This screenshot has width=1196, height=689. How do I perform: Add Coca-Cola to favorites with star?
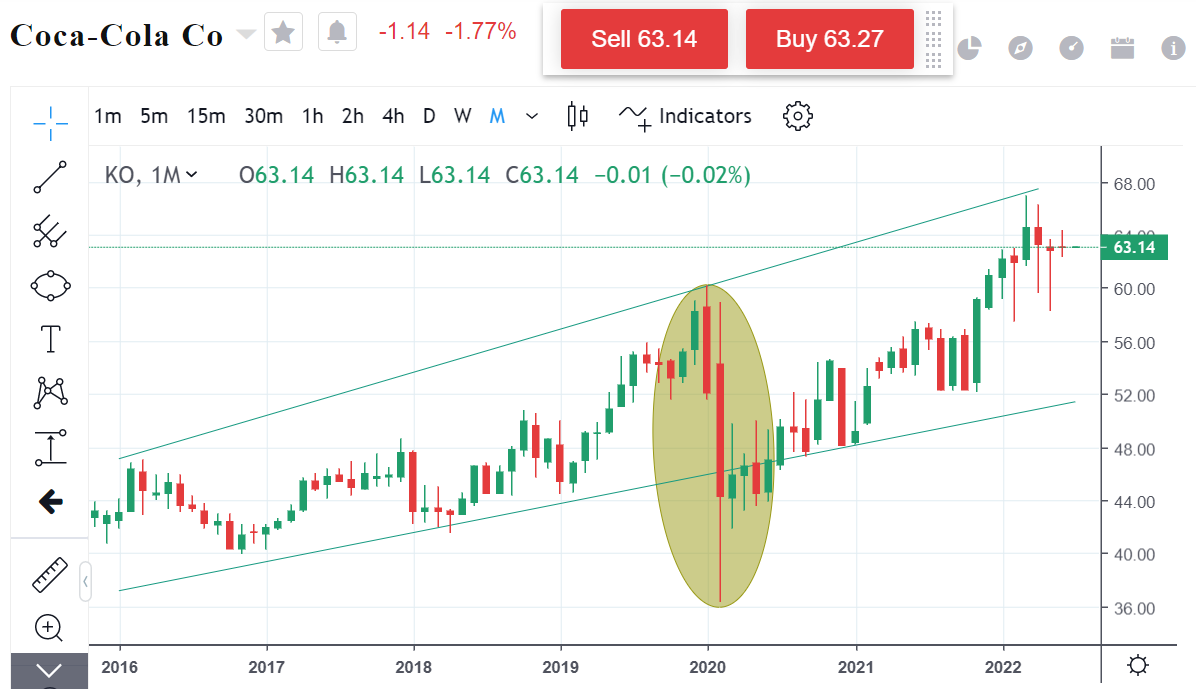283,33
